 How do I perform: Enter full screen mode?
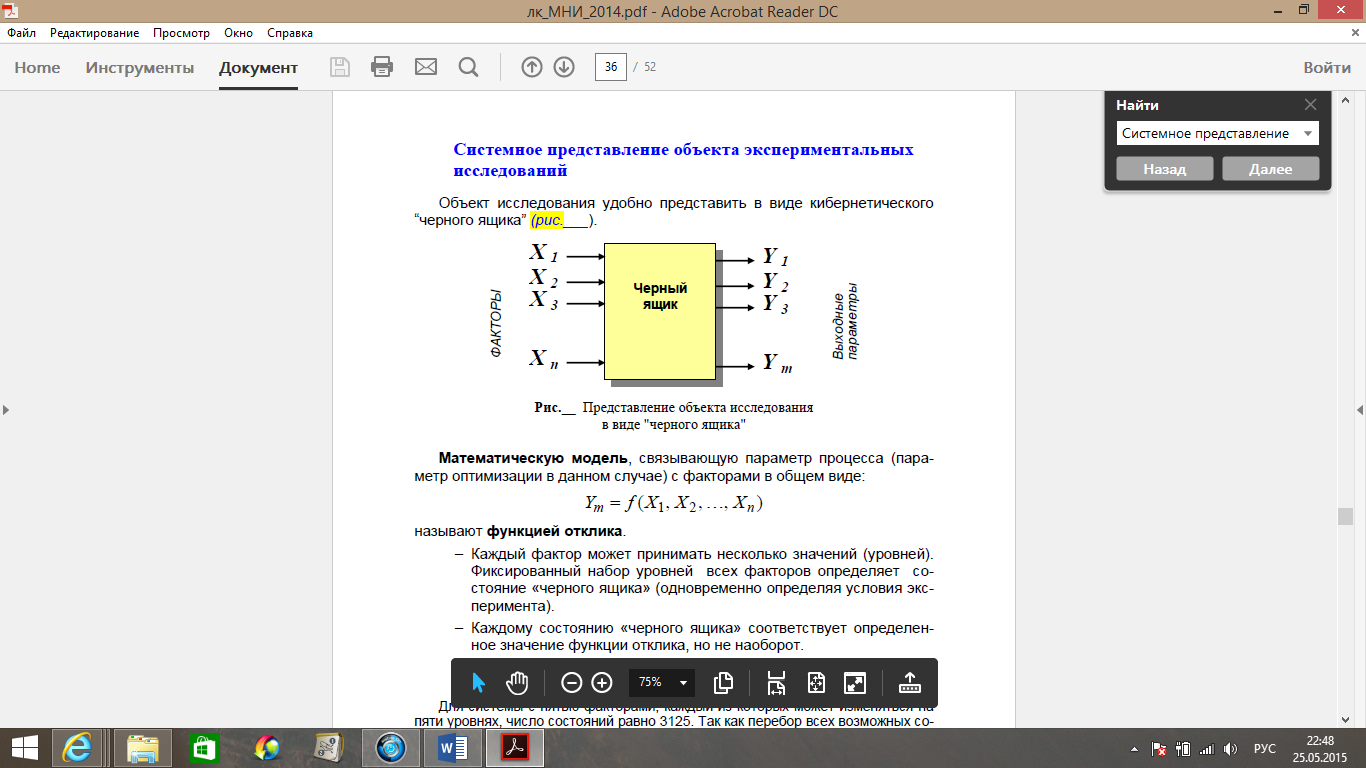tap(855, 682)
